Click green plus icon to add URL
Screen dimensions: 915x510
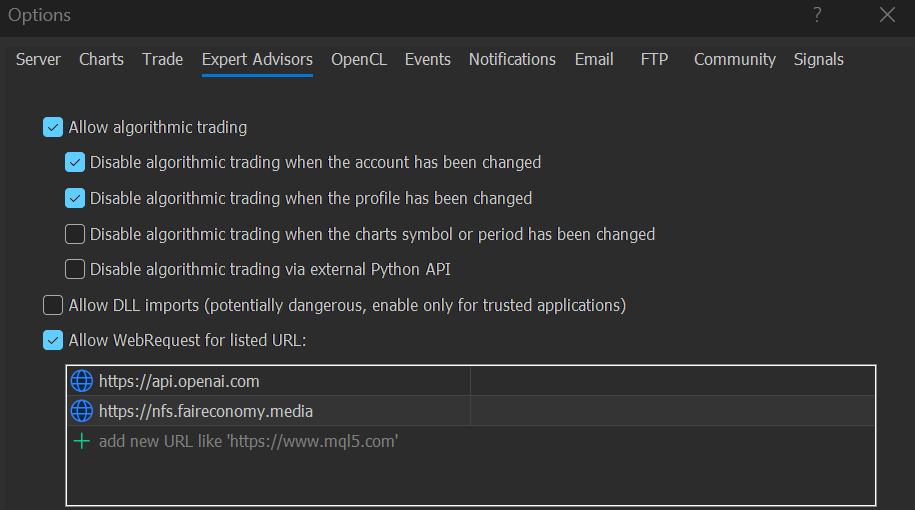click(82, 441)
